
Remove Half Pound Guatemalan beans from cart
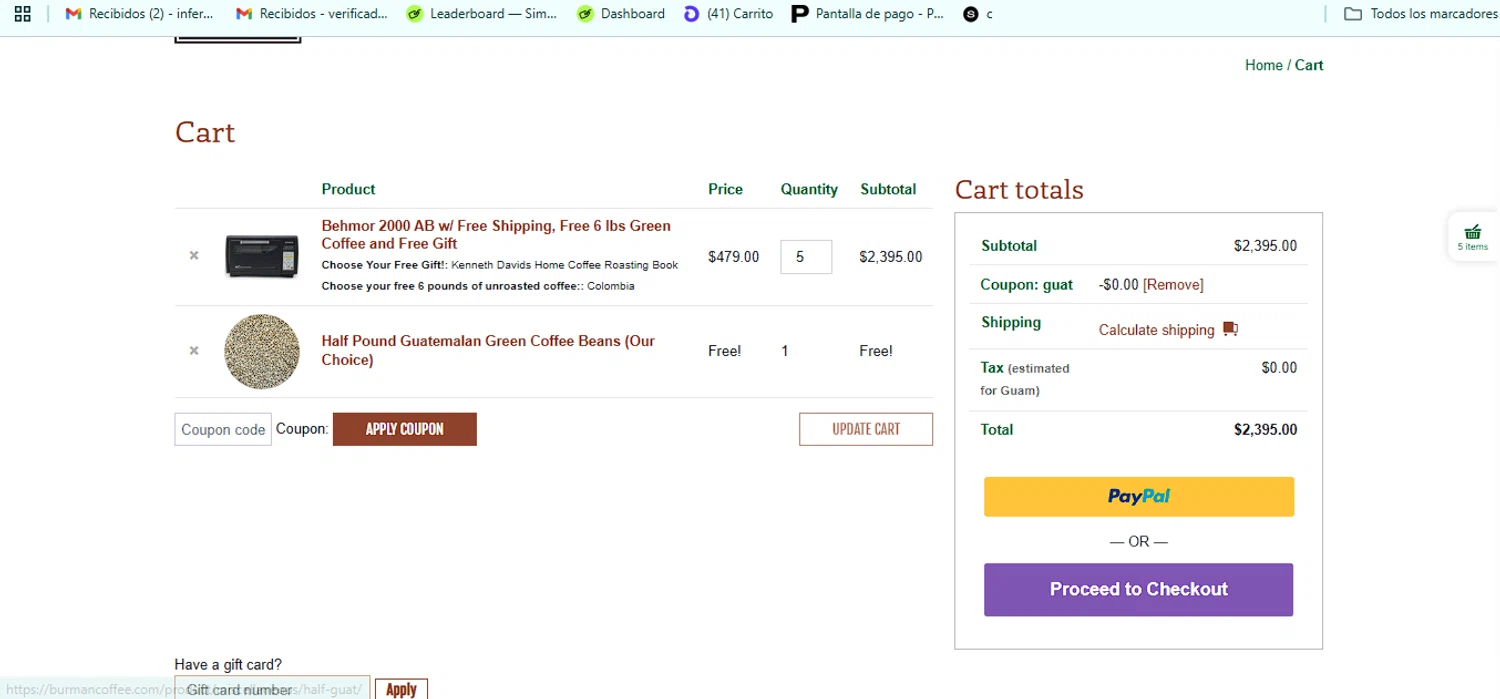194,351
